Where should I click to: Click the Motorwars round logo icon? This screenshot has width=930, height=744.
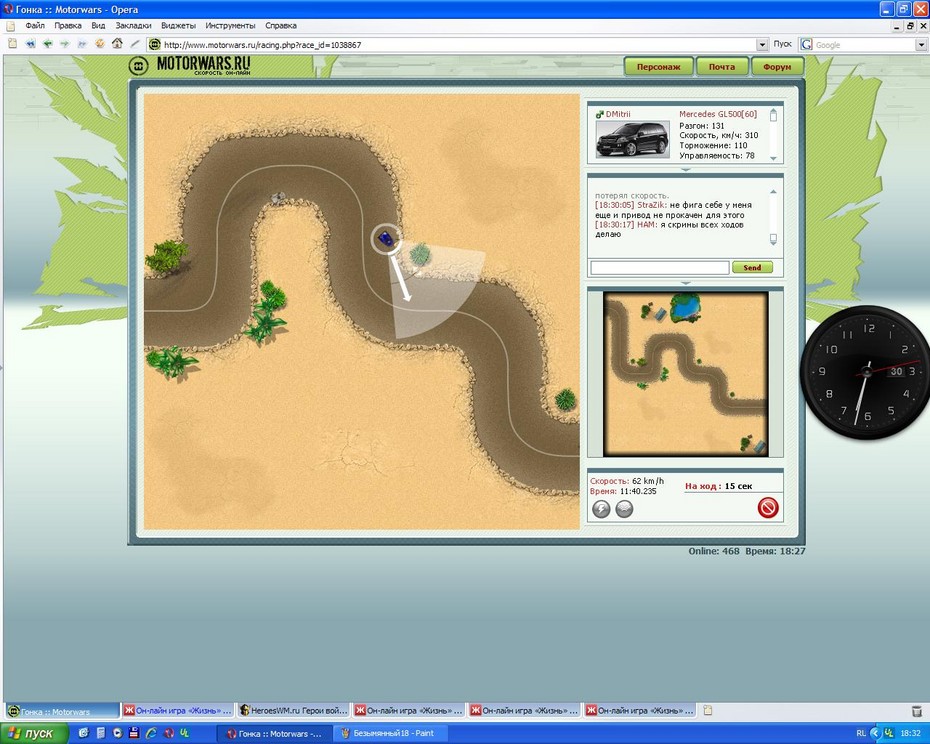coord(138,66)
